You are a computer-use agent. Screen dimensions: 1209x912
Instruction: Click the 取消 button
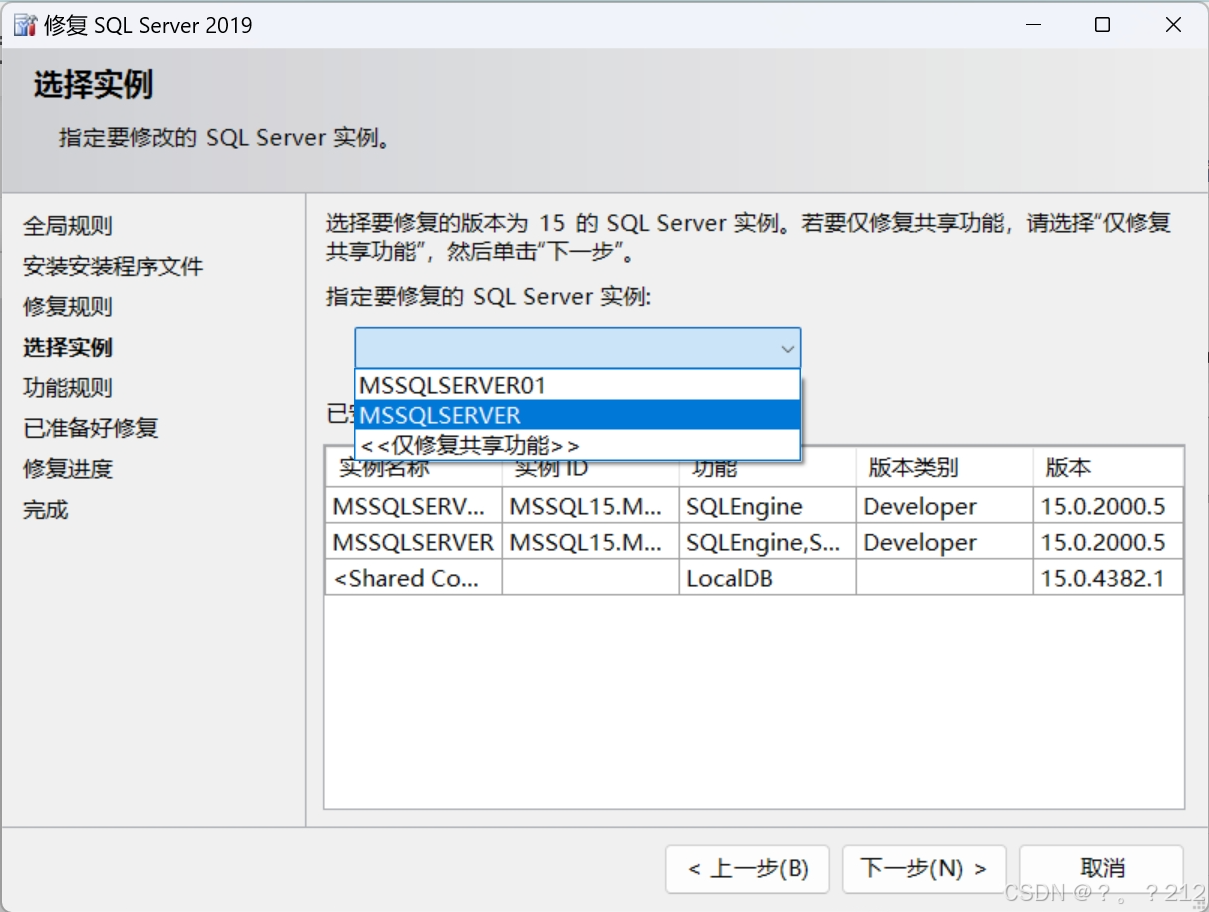tap(1101, 869)
